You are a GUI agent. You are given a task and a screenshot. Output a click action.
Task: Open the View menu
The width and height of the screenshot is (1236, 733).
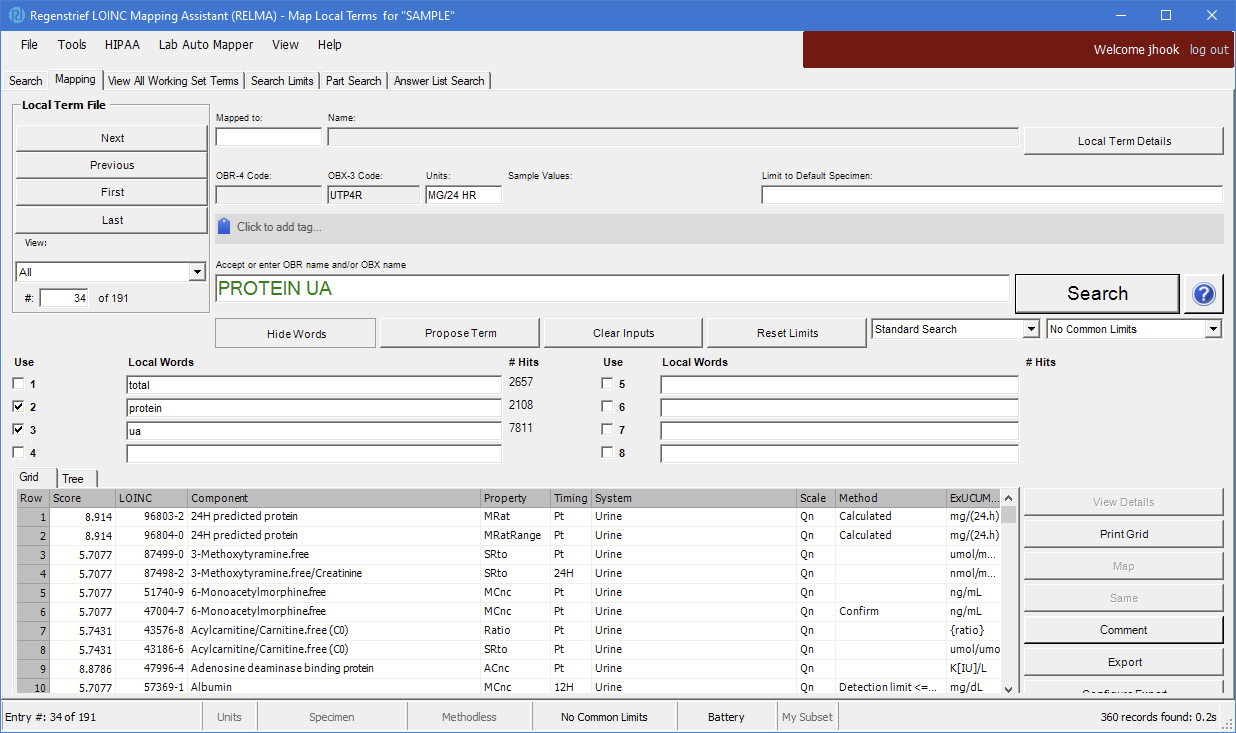285,45
